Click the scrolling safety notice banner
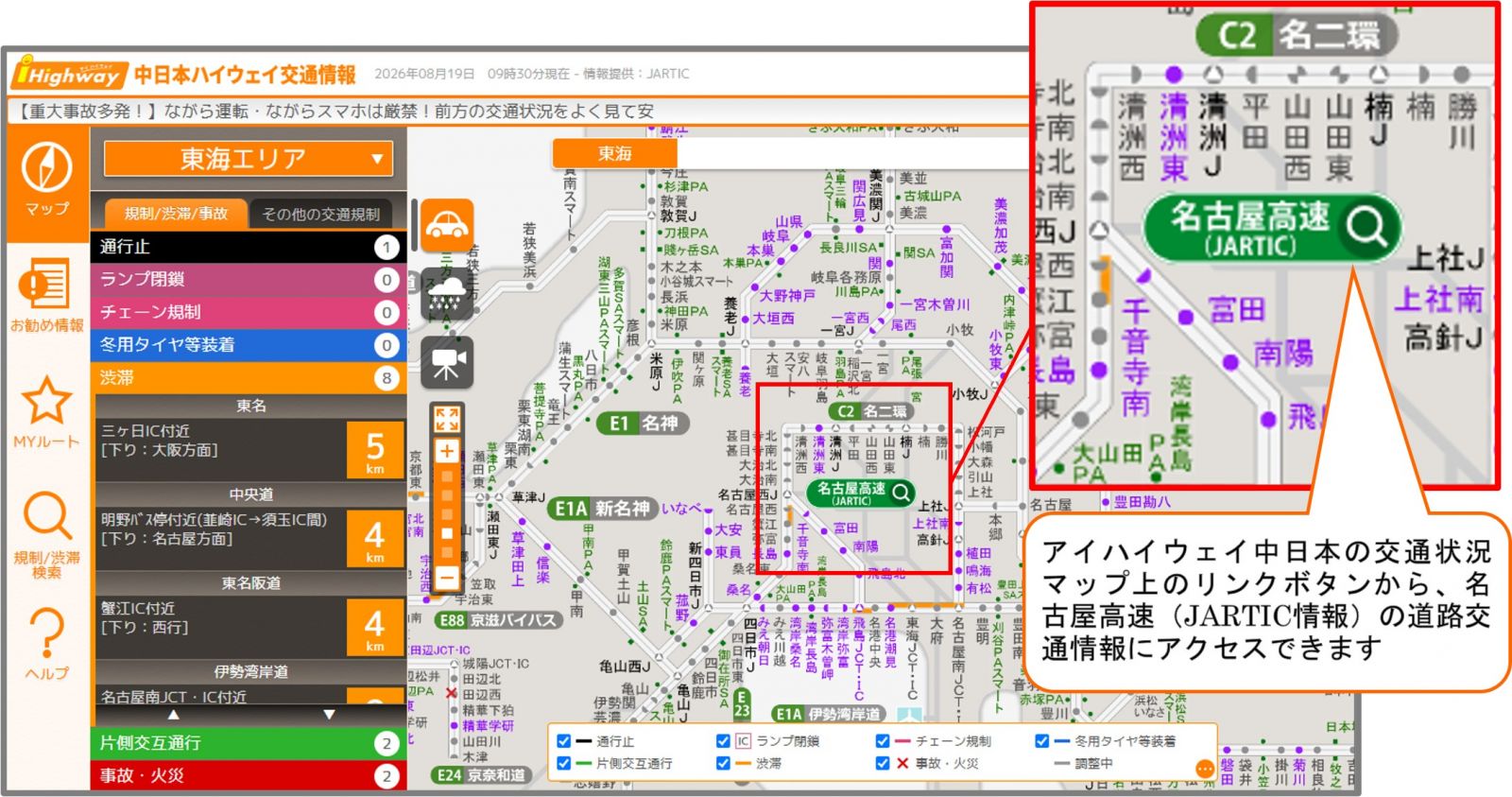This screenshot has width=1512, height=797. 520,112
